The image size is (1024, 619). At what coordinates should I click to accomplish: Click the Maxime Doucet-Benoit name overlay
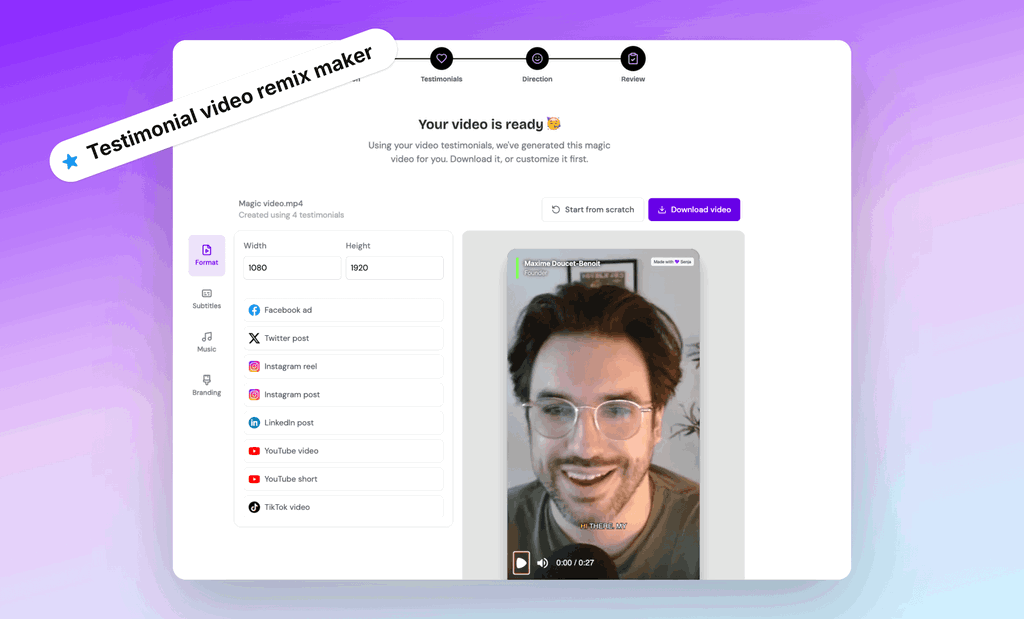[x=562, y=263]
